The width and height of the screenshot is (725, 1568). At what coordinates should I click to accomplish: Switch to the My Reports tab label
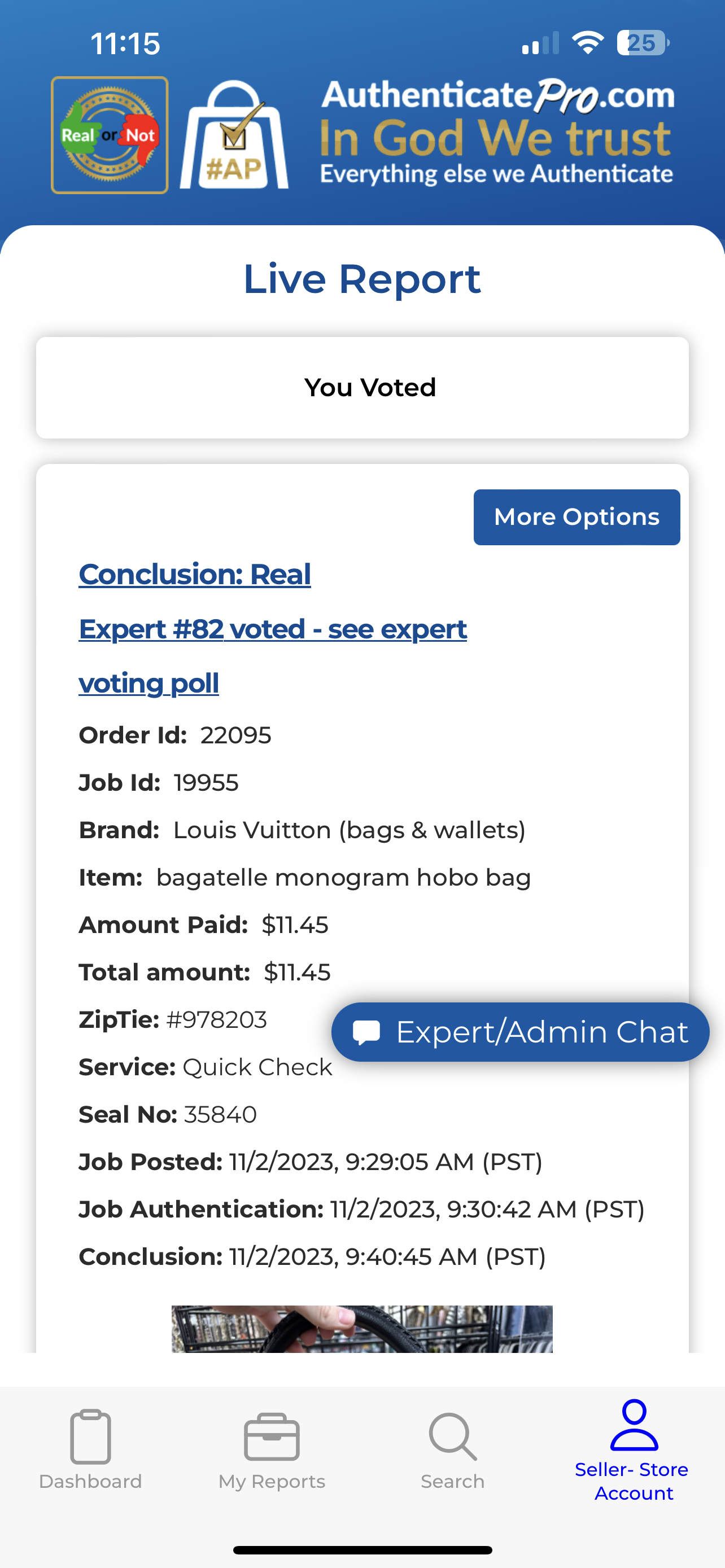click(x=272, y=1481)
